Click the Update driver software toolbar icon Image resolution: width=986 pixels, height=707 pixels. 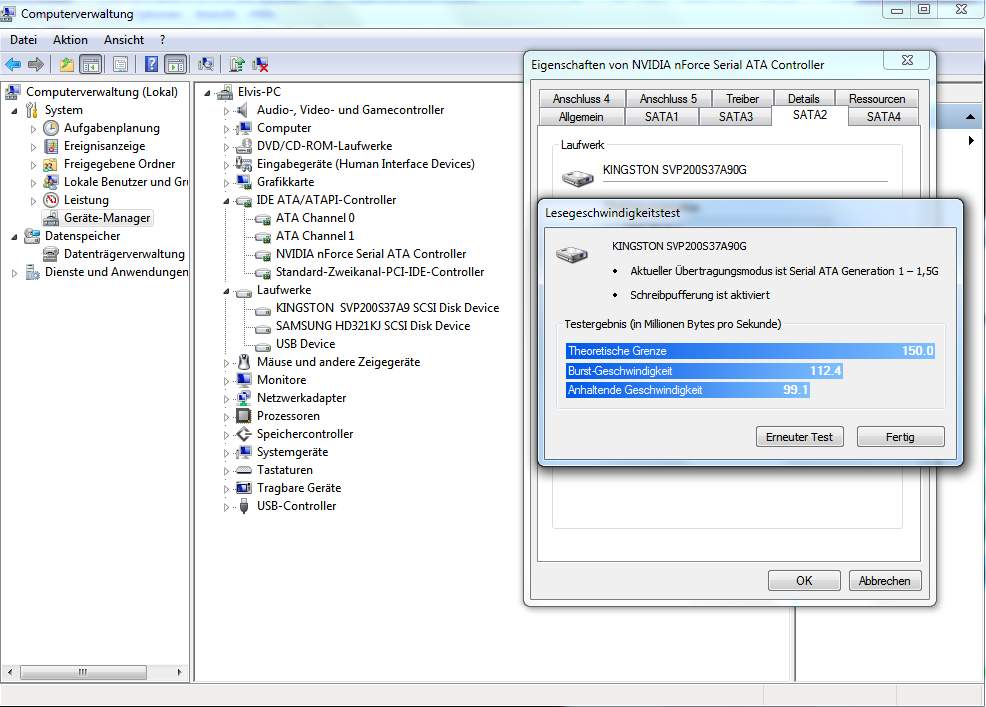236,64
